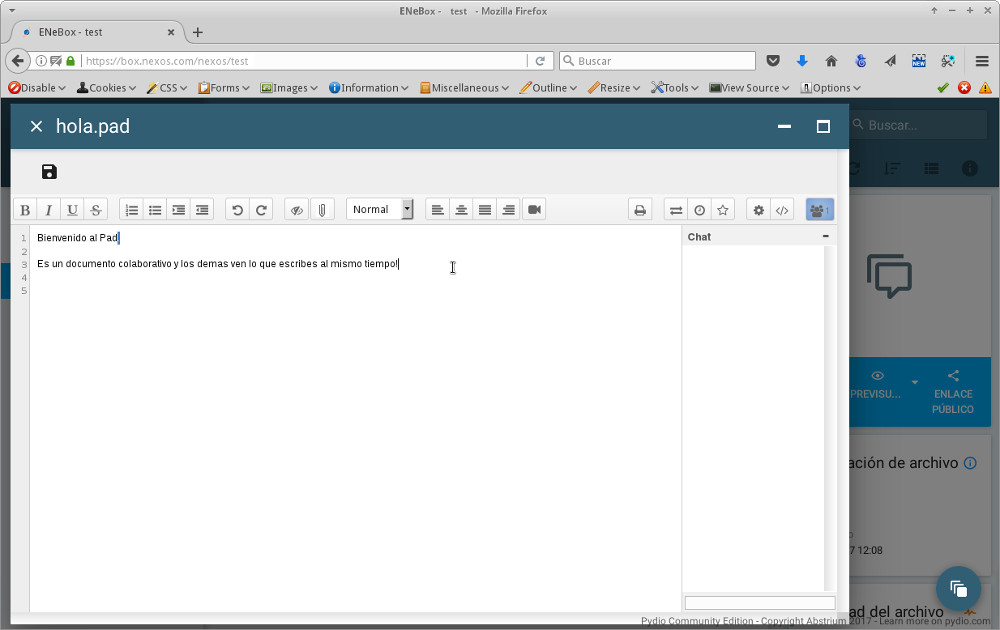The image size is (1000, 630).
Task: Print the pad document
Action: 640,210
